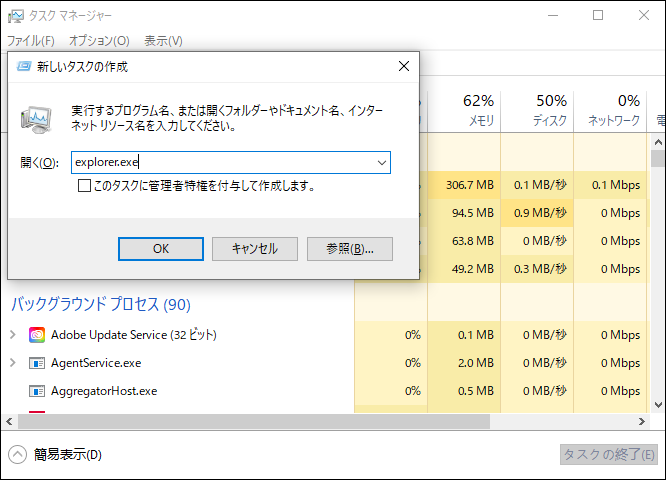Click the AgentService.exe process icon
This screenshot has width=666, height=480.
click(37, 363)
